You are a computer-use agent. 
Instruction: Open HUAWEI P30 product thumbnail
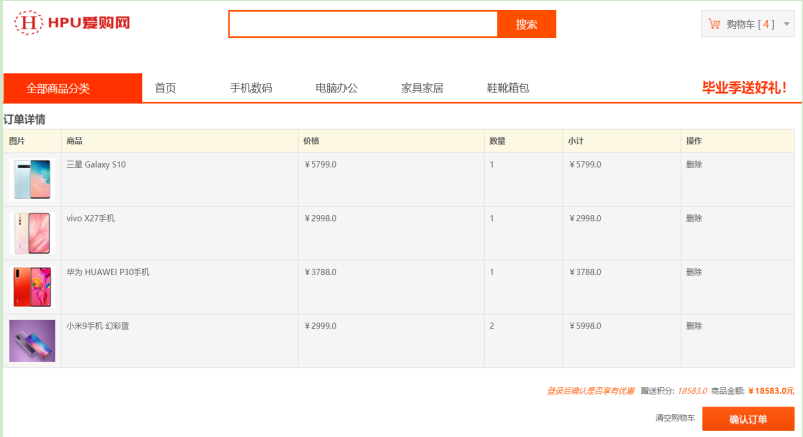pos(32,287)
